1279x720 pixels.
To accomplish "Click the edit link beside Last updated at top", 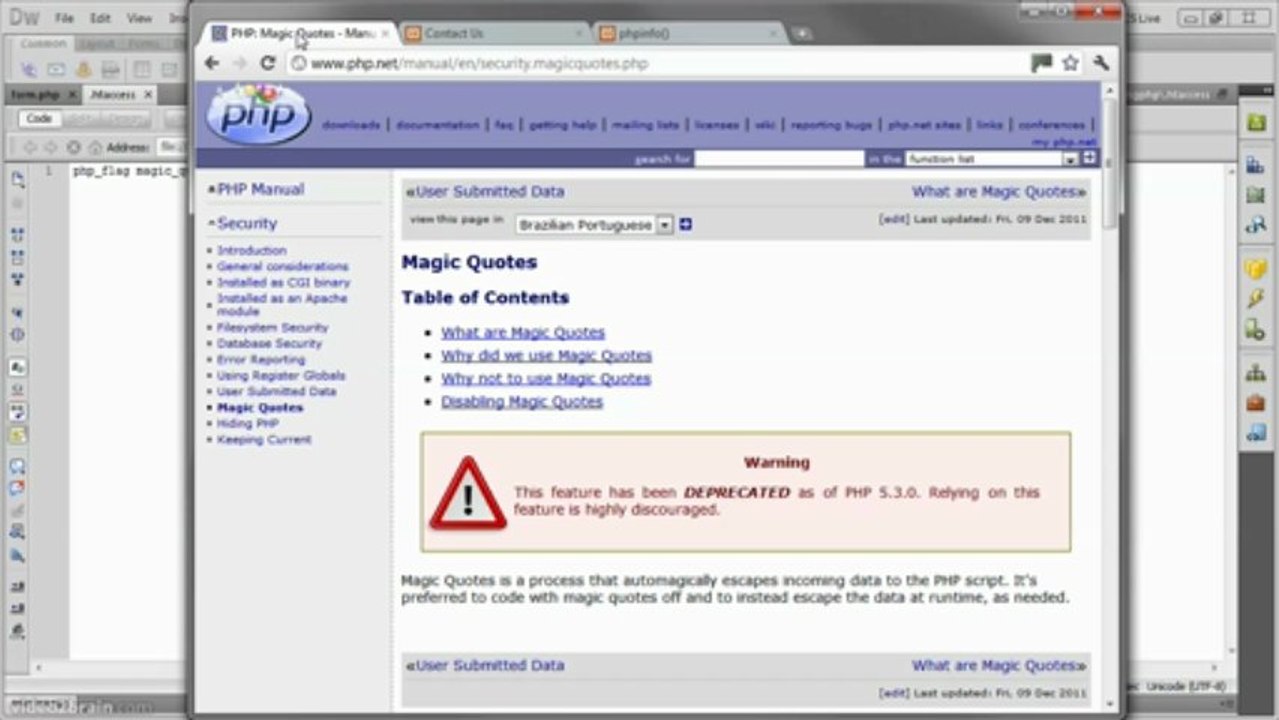I will tap(893, 219).
